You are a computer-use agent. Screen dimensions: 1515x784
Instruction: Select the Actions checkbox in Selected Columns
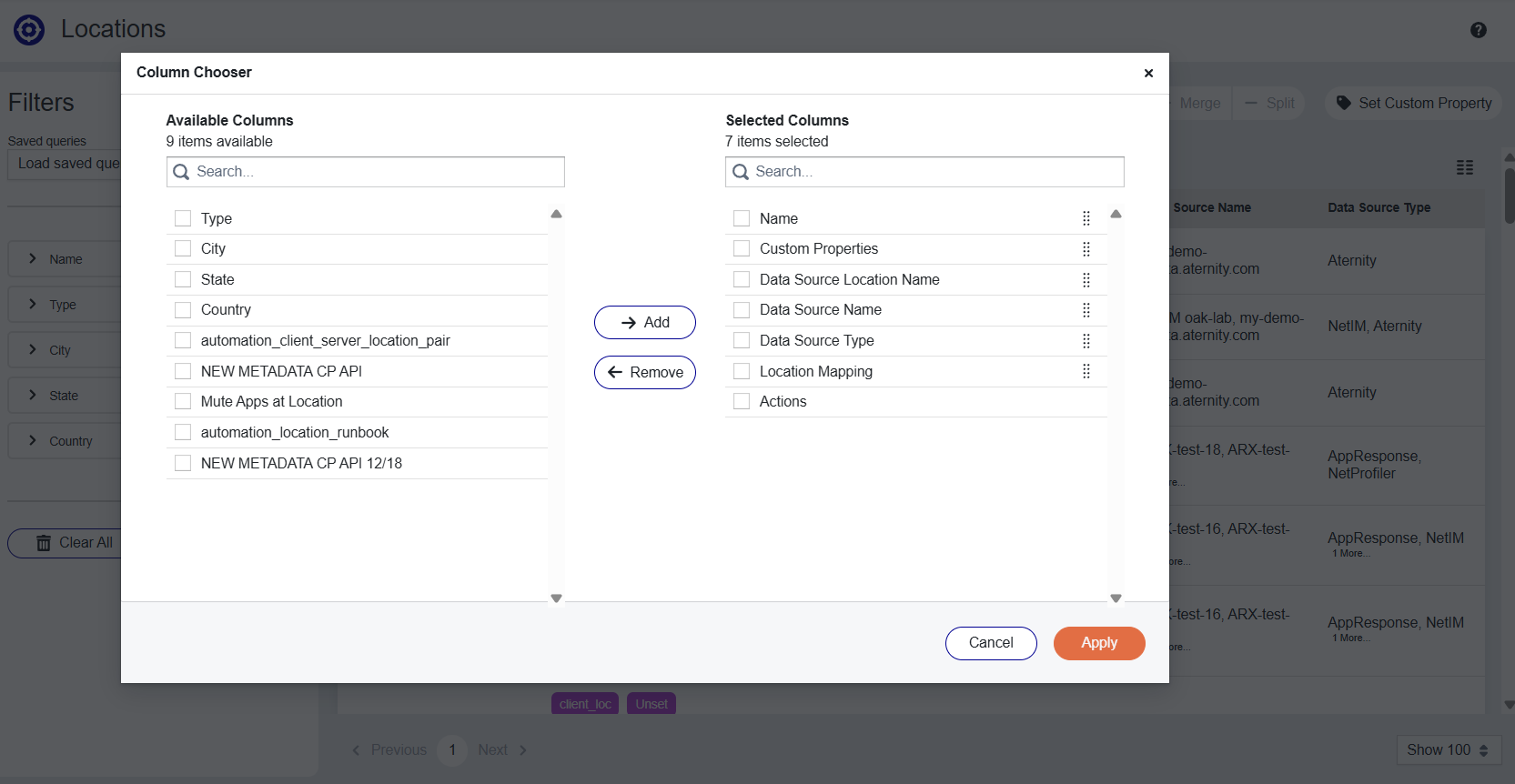[x=742, y=402]
